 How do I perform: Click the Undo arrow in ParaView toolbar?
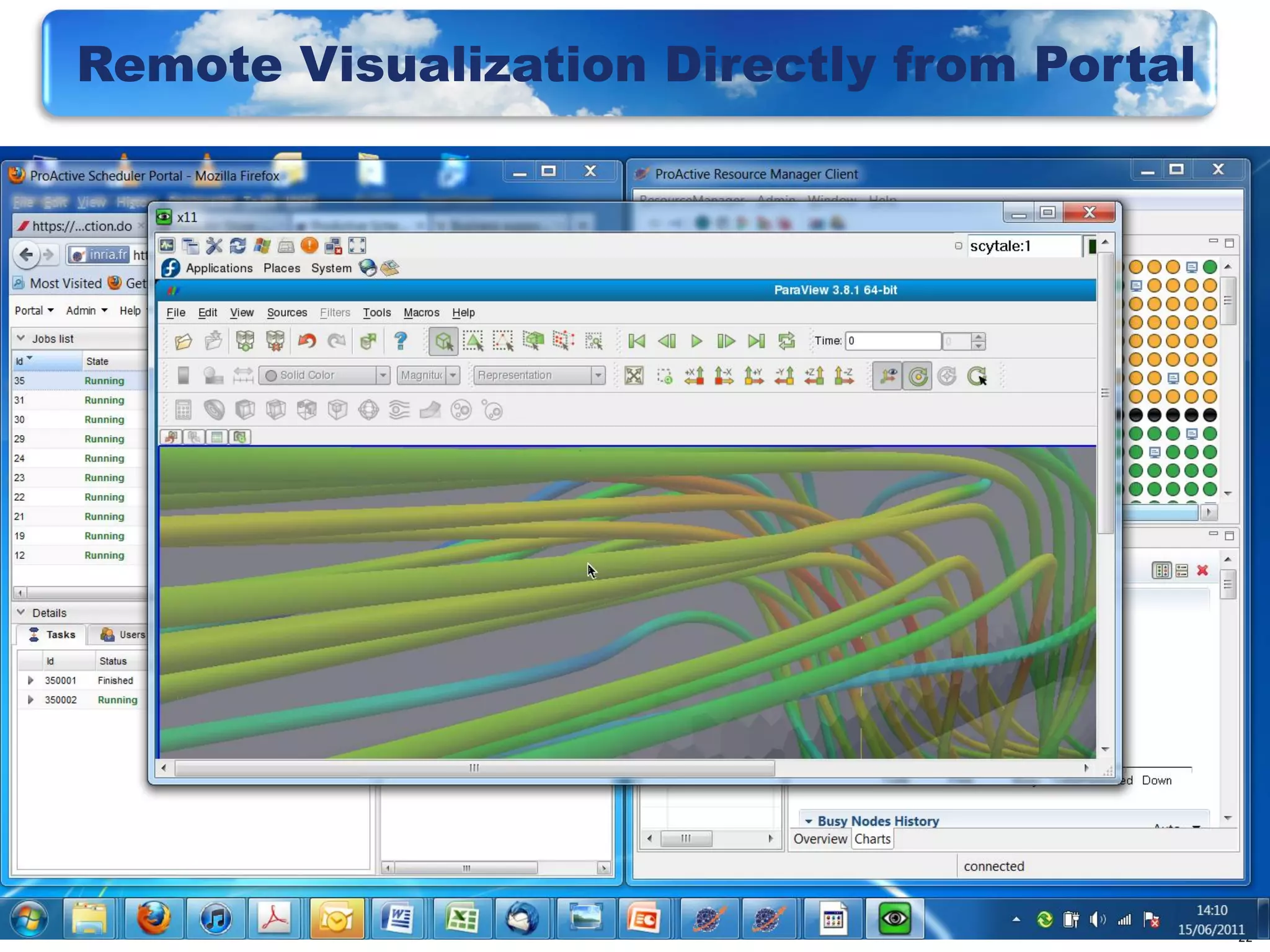pyautogui.click(x=307, y=341)
